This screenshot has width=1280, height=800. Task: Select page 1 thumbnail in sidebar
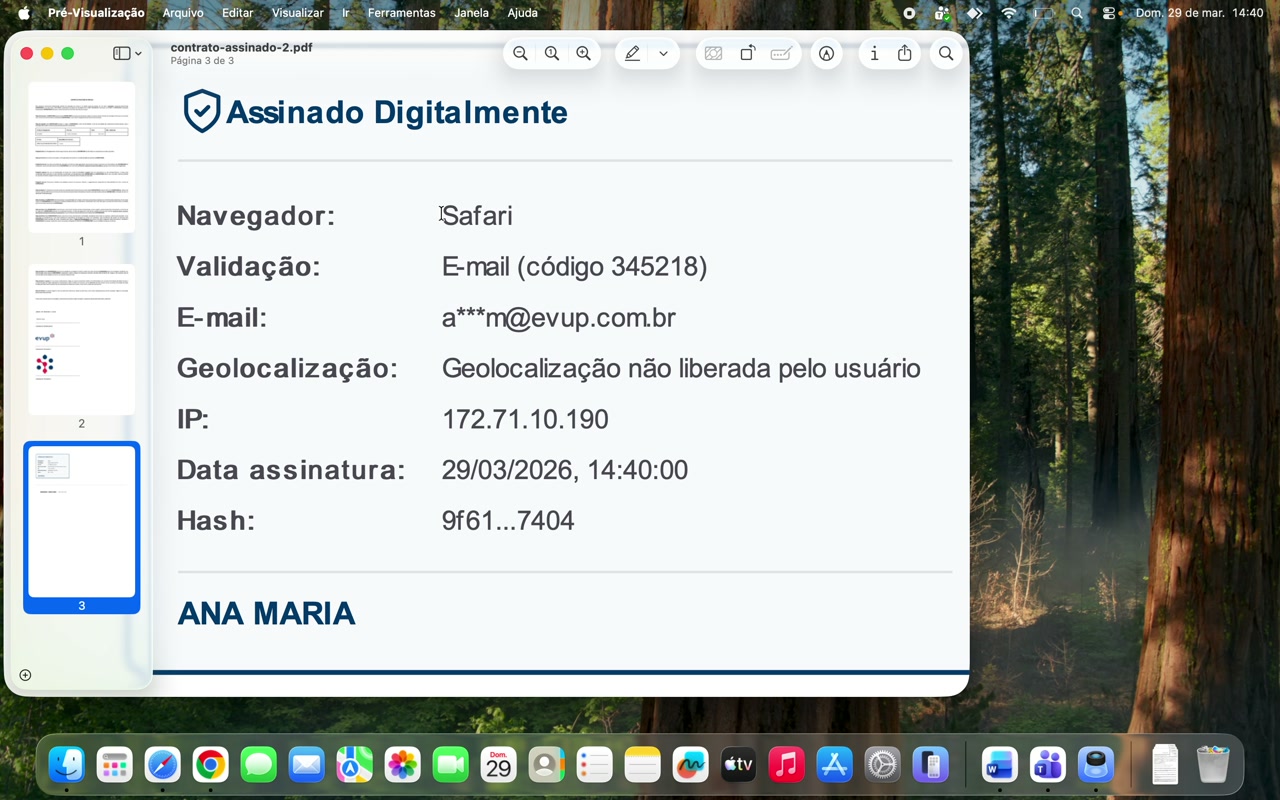pyautogui.click(x=82, y=157)
